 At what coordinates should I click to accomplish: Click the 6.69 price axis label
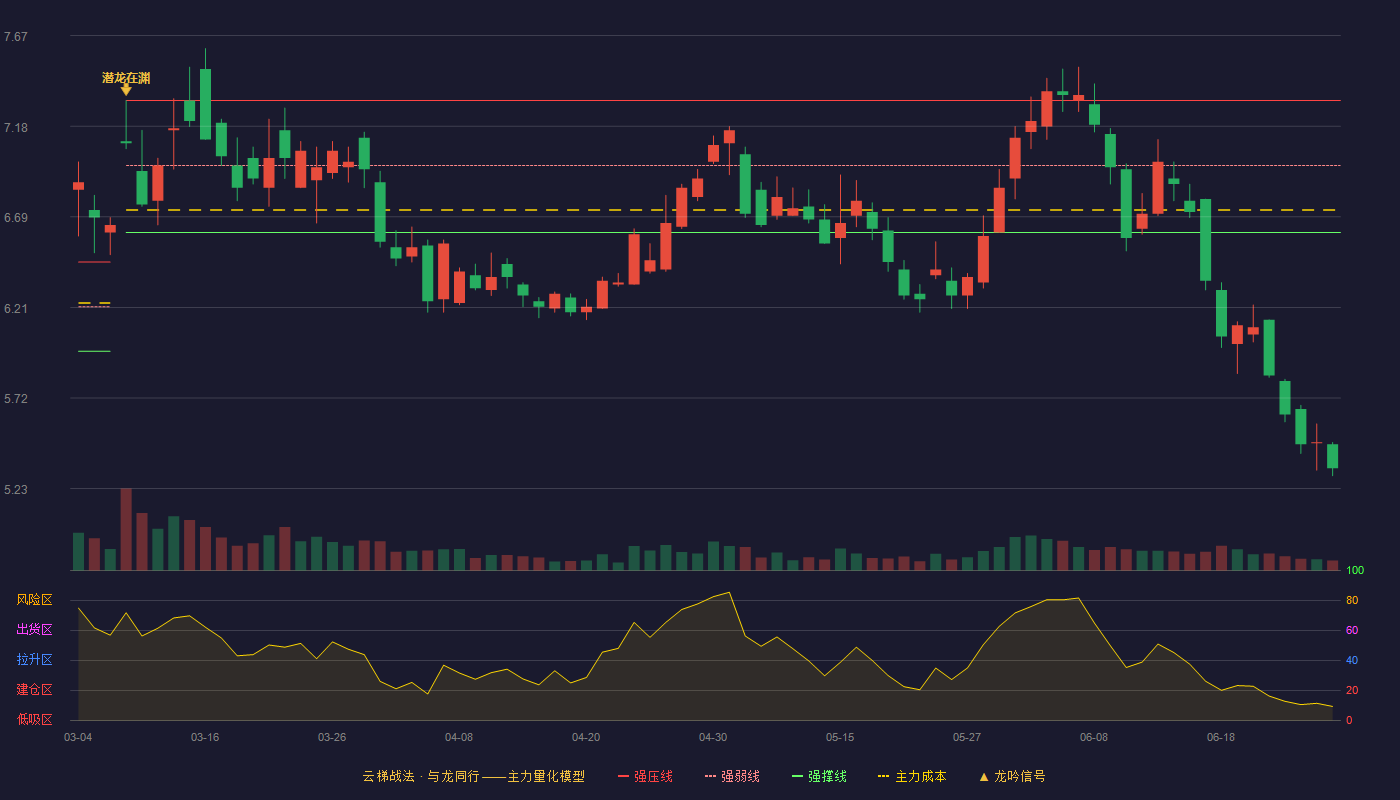click(x=16, y=218)
